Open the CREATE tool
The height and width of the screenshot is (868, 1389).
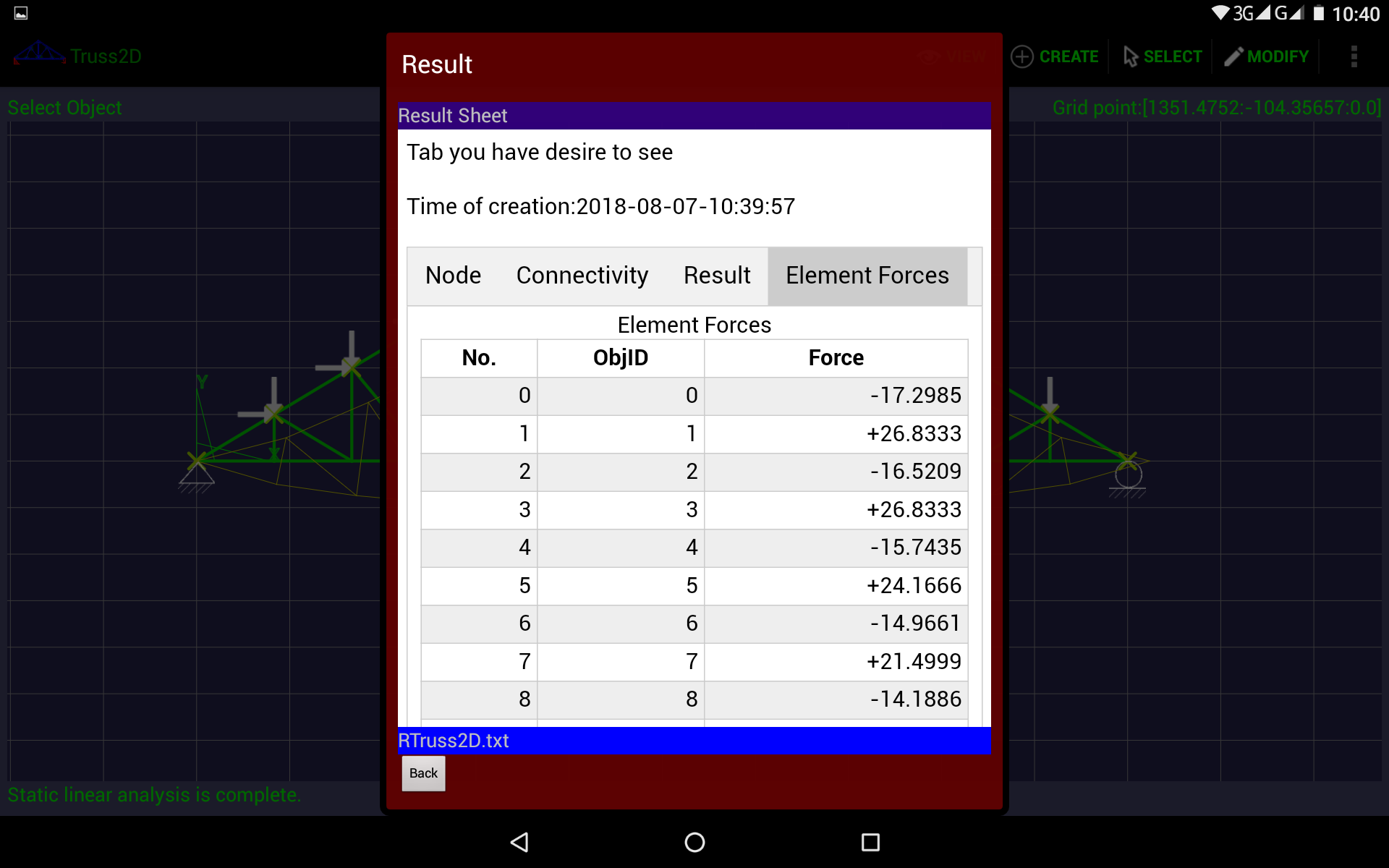(1055, 56)
